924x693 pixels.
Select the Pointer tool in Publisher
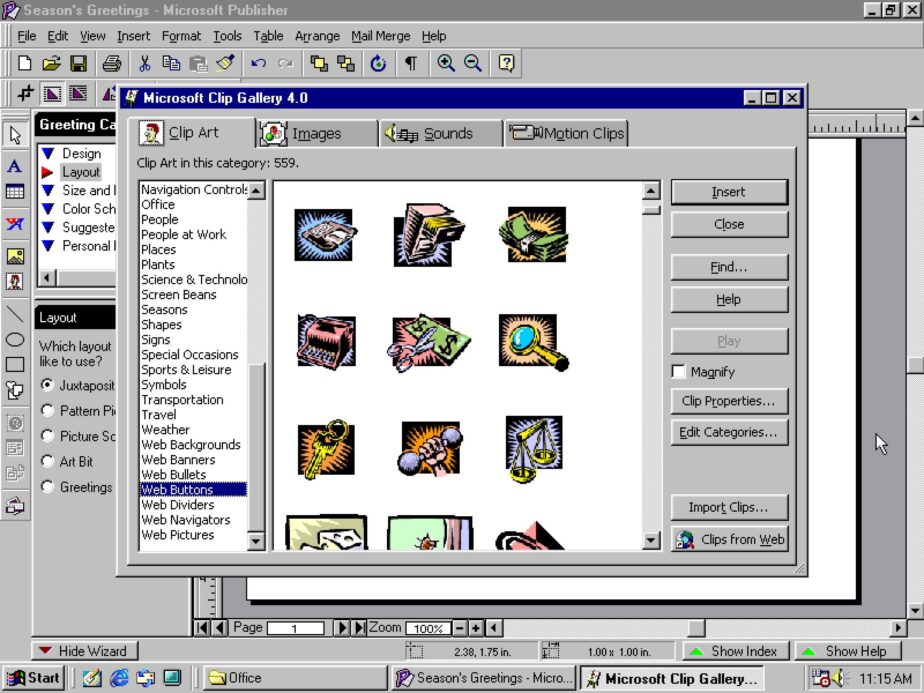15,135
